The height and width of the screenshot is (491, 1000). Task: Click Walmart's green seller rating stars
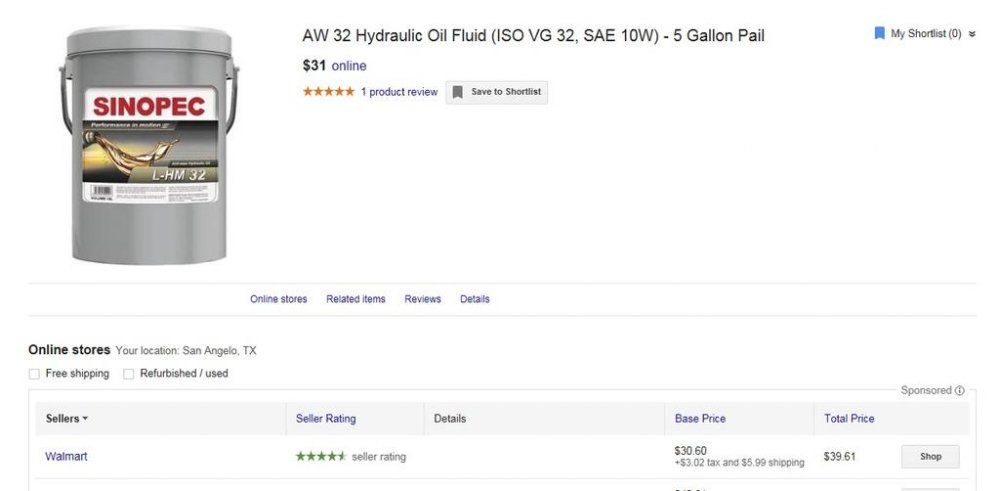[x=321, y=457]
